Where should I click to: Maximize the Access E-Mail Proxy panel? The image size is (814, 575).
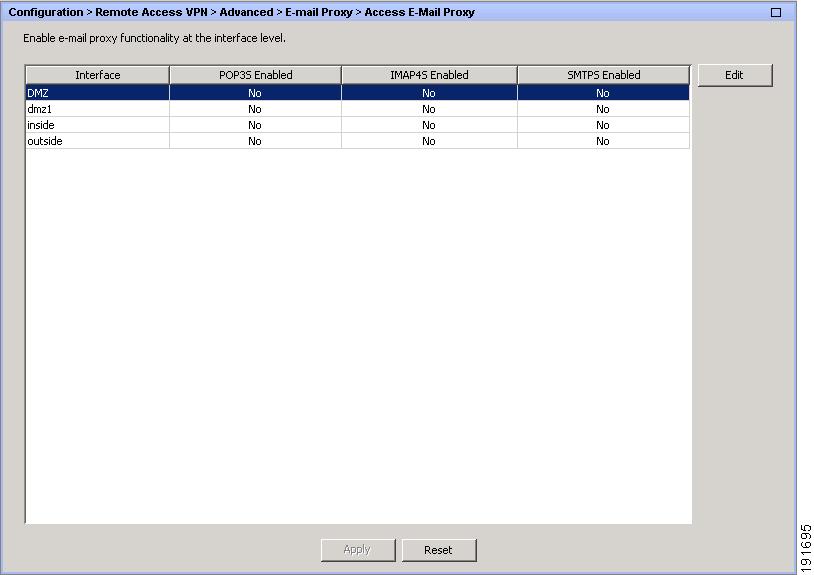(x=776, y=12)
